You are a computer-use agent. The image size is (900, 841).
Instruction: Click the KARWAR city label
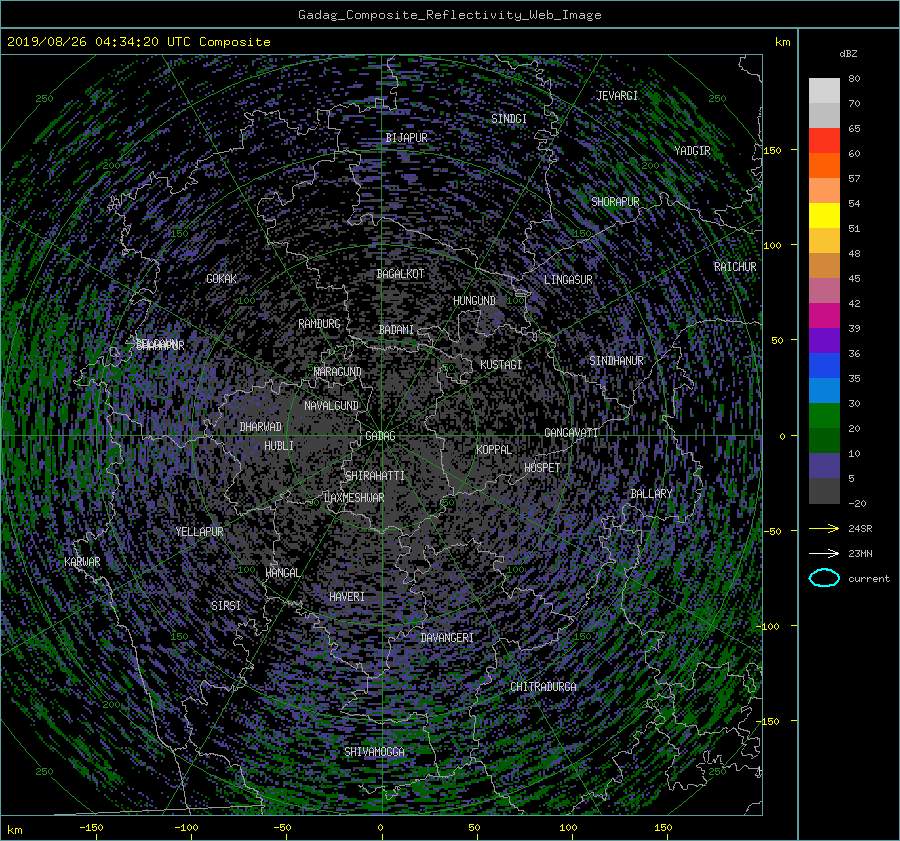click(x=82, y=562)
